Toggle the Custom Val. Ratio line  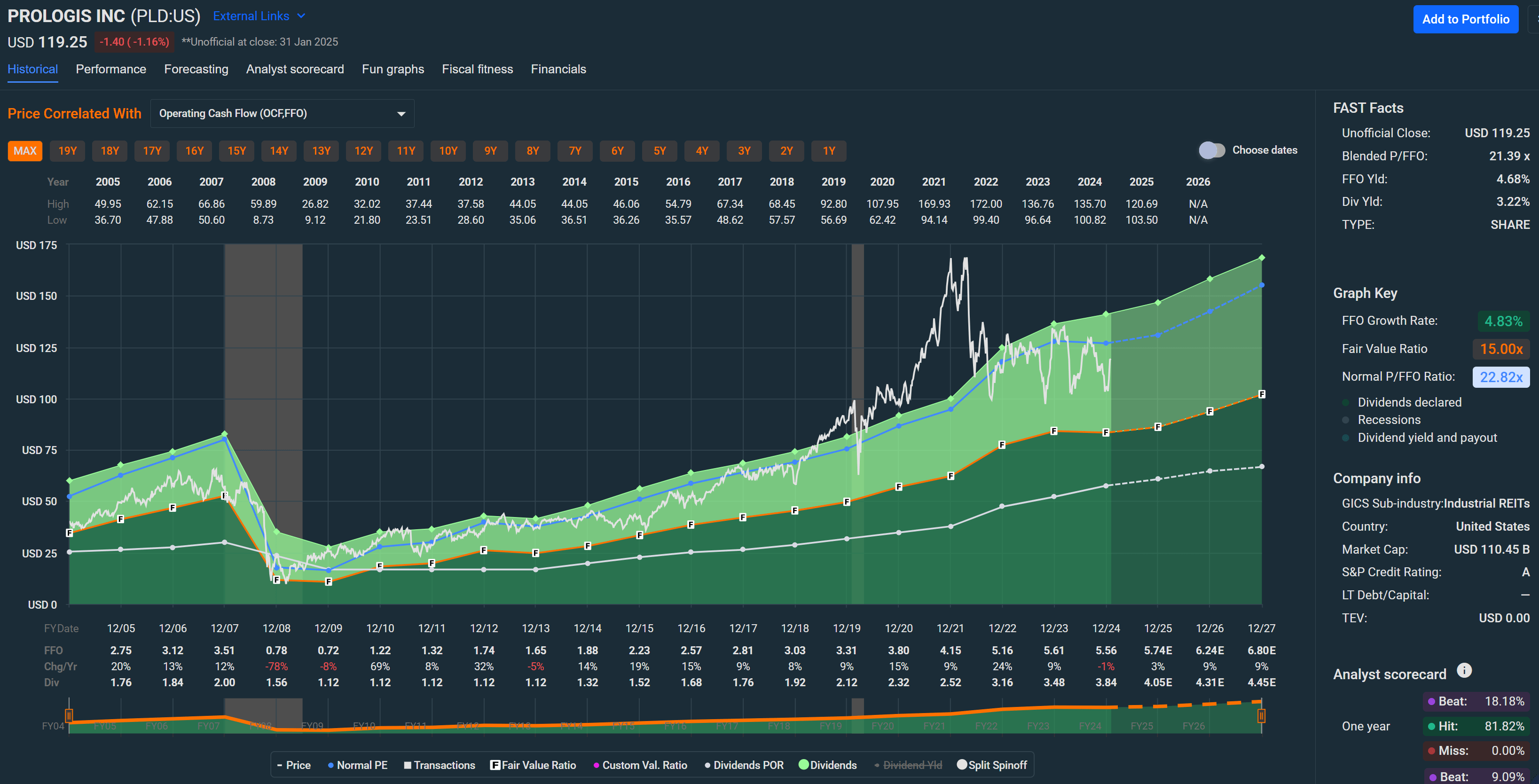(640, 765)
